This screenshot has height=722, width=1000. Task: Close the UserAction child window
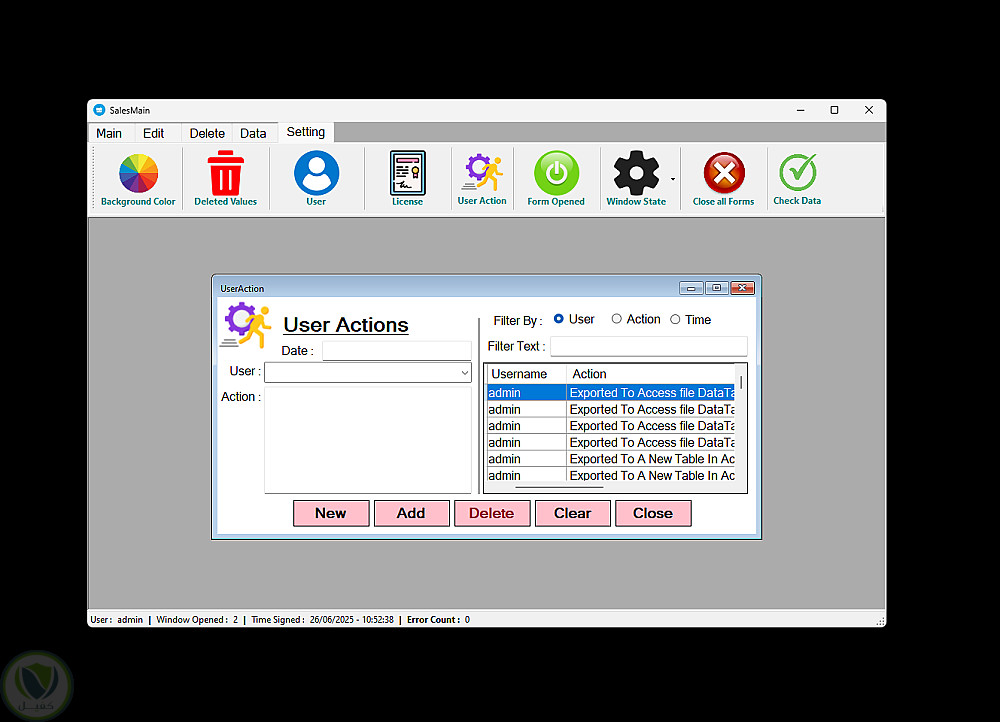click(742, 288)
